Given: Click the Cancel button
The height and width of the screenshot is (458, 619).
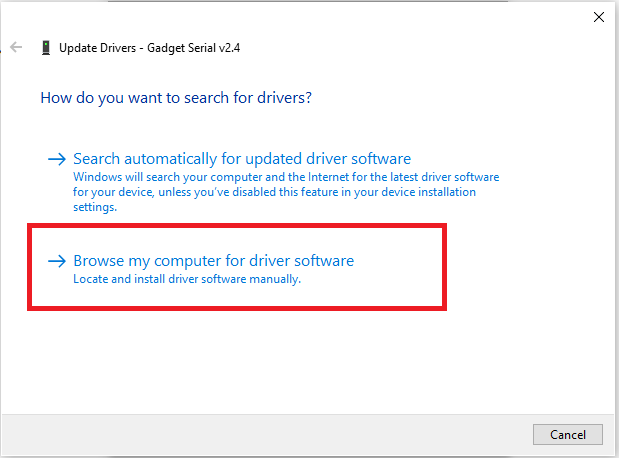Looking at the screenshot, I should (568, 434).
